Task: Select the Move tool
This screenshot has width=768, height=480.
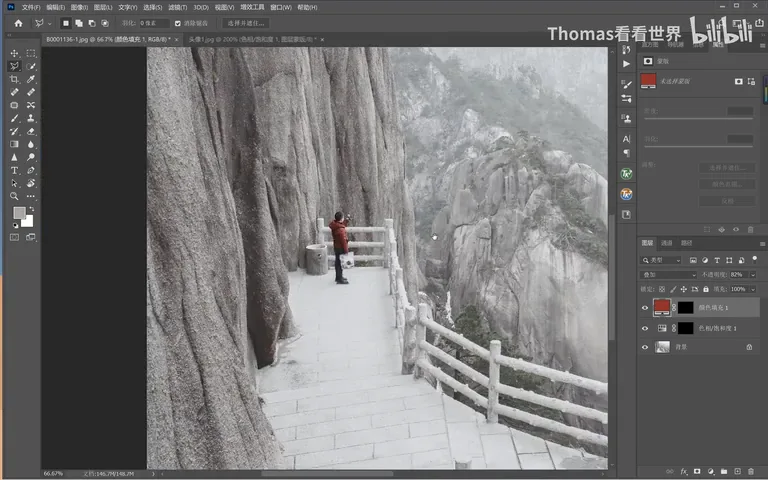Action: coord(14,53)
